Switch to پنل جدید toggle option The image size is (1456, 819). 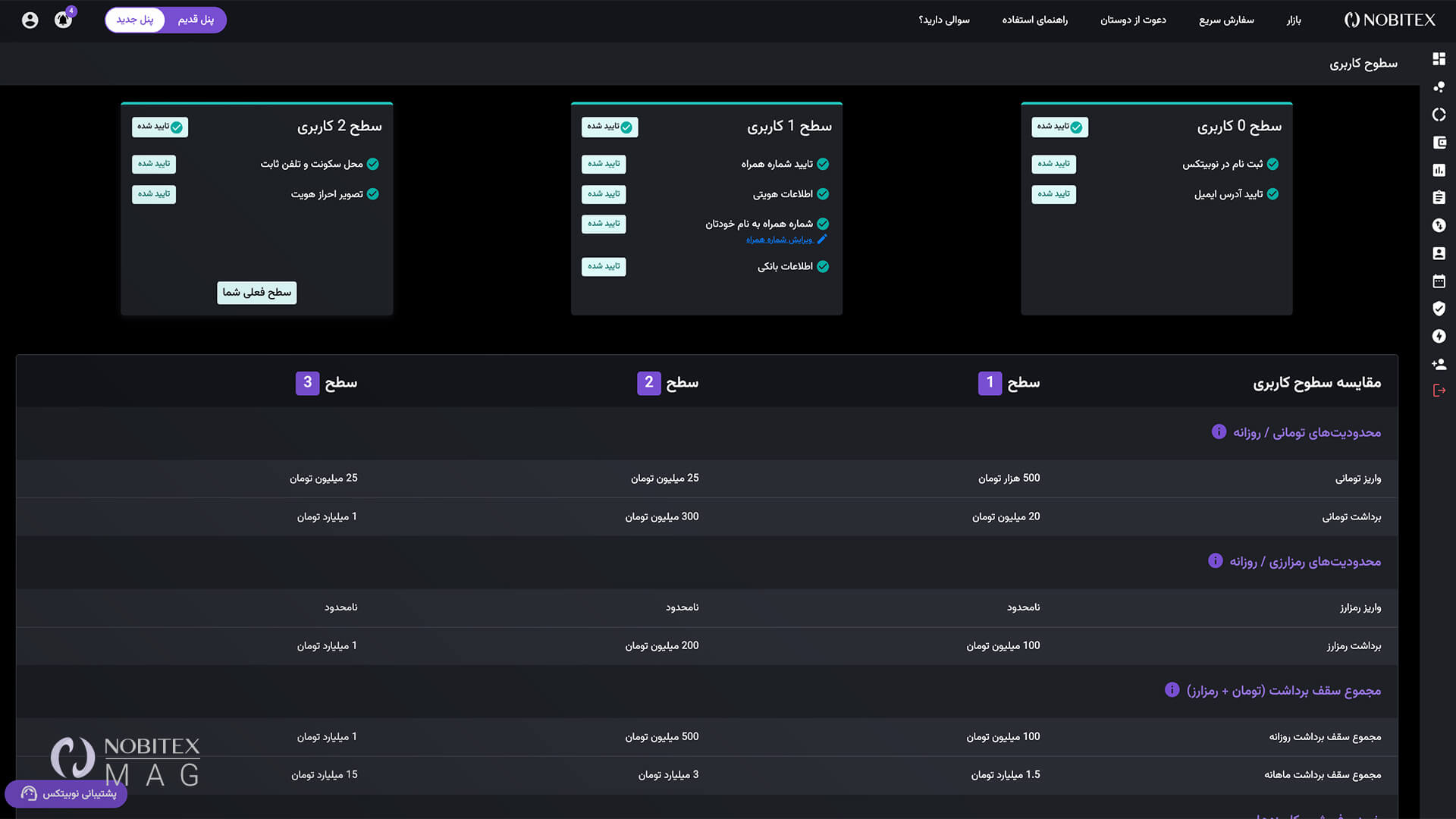135,20
